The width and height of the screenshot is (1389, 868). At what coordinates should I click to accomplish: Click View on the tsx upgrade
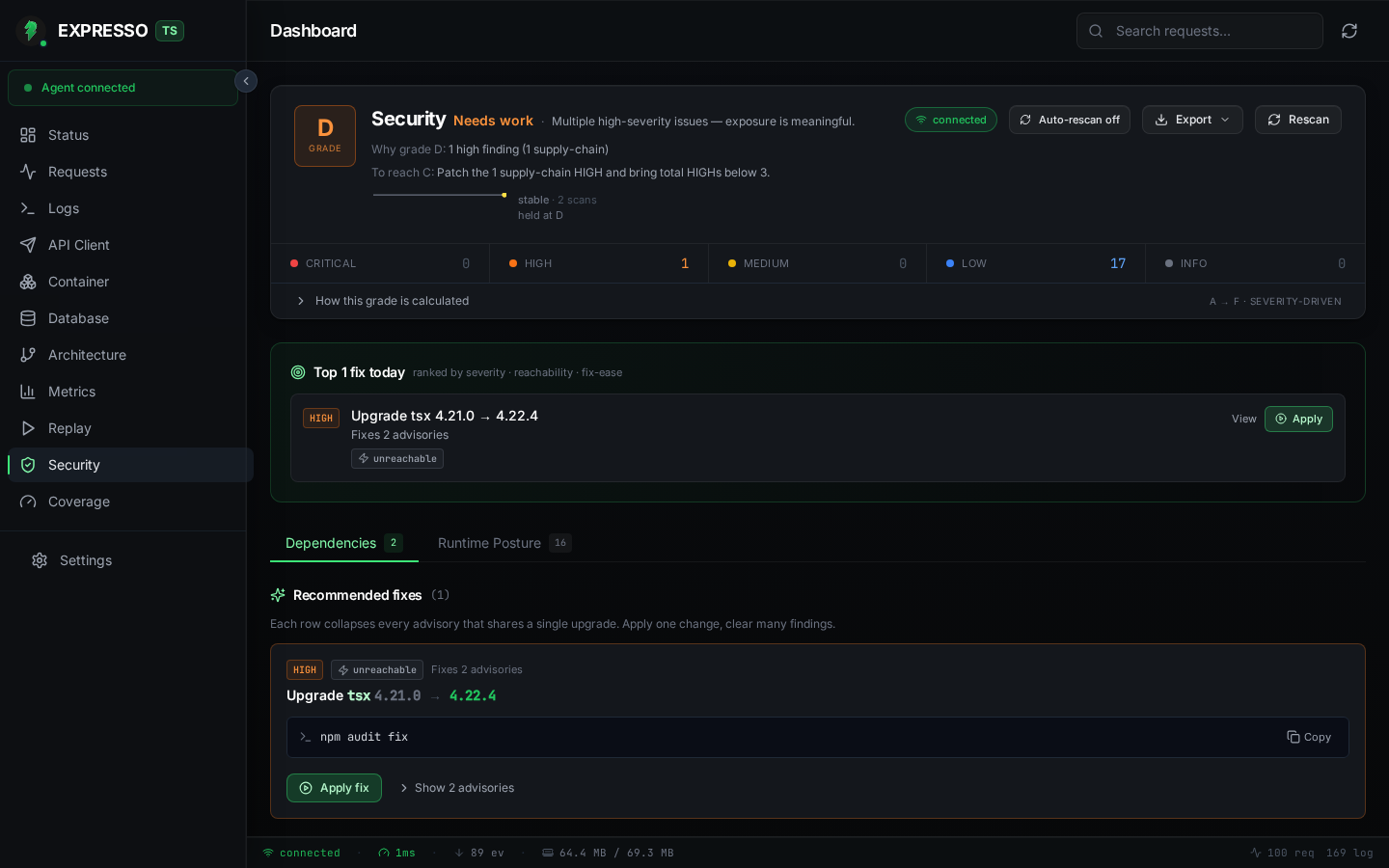pos(1244,419)
